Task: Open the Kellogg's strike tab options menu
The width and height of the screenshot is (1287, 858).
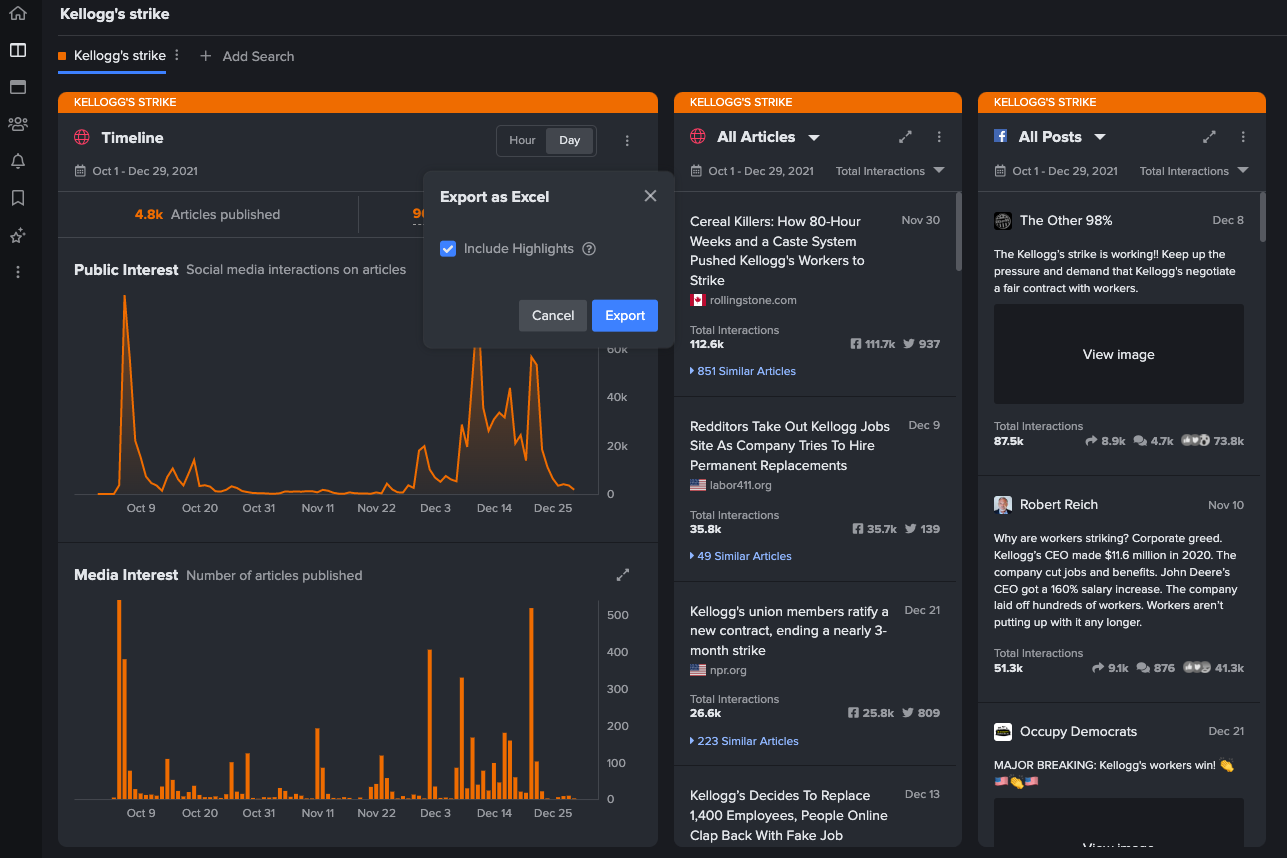Action: (177, 55)
